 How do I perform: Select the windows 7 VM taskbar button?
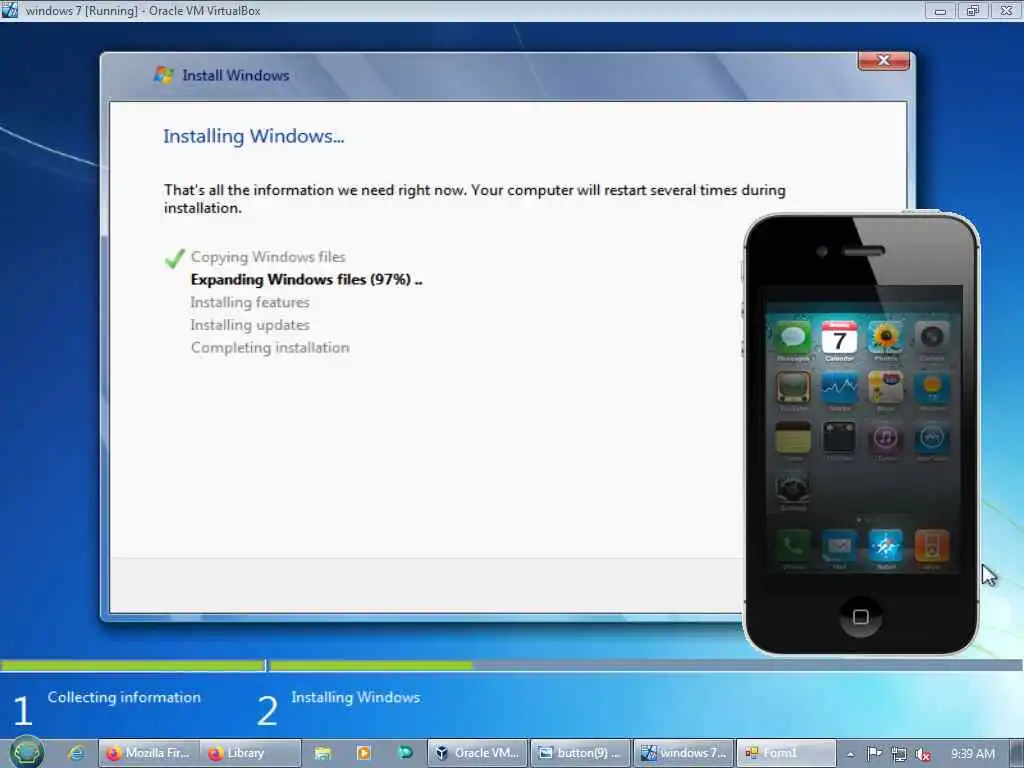[x=684, y=753]
